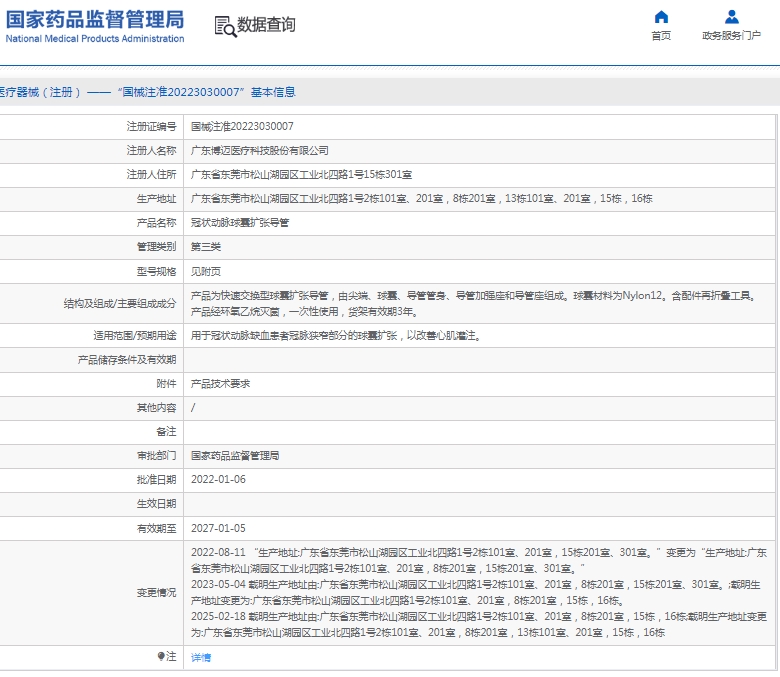The height and width of the screenshot is (677, 780).
Task: Open the 详情 link
Action: pyautogui.click(x=201, y=658)
